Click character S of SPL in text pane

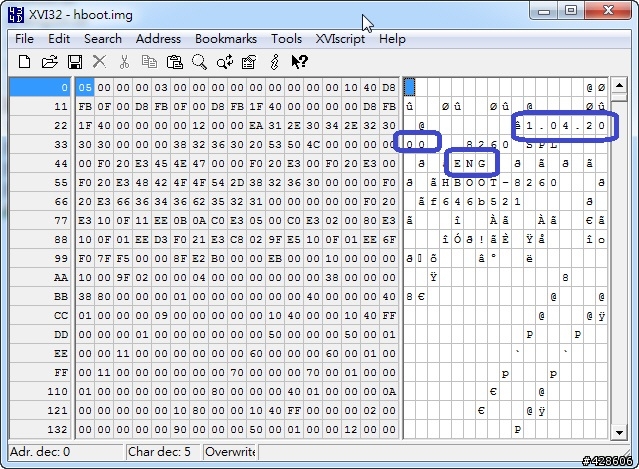coord(529,145)
